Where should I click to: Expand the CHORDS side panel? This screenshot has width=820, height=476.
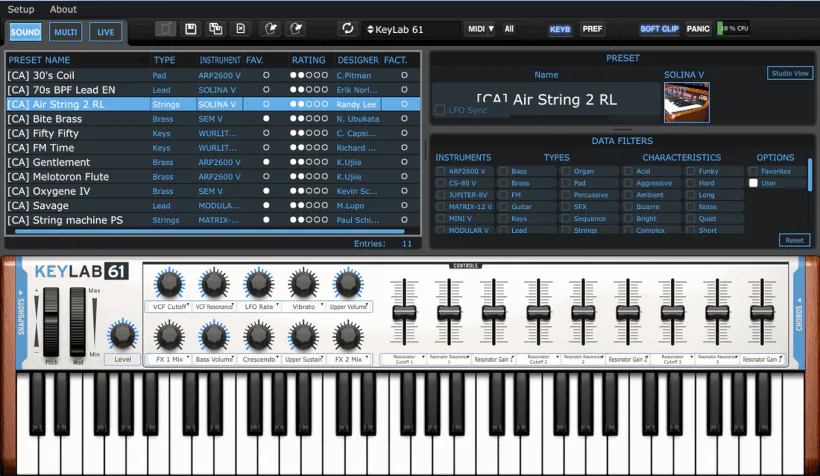[x=799, y=314]
